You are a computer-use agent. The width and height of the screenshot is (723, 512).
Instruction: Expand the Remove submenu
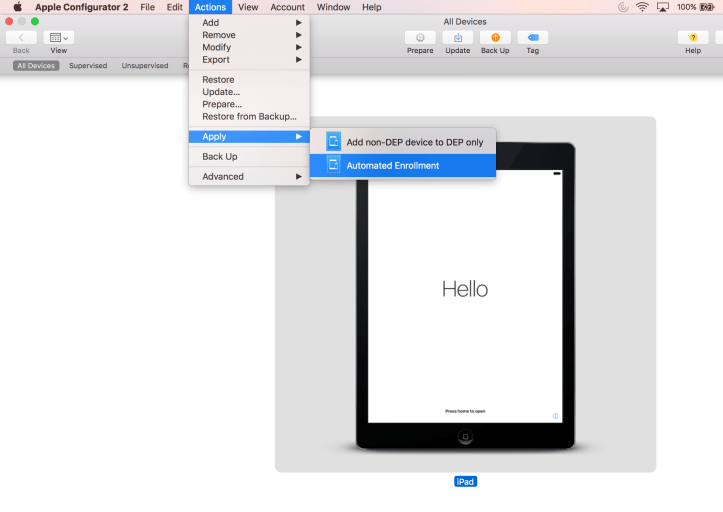tap(249, 35)
